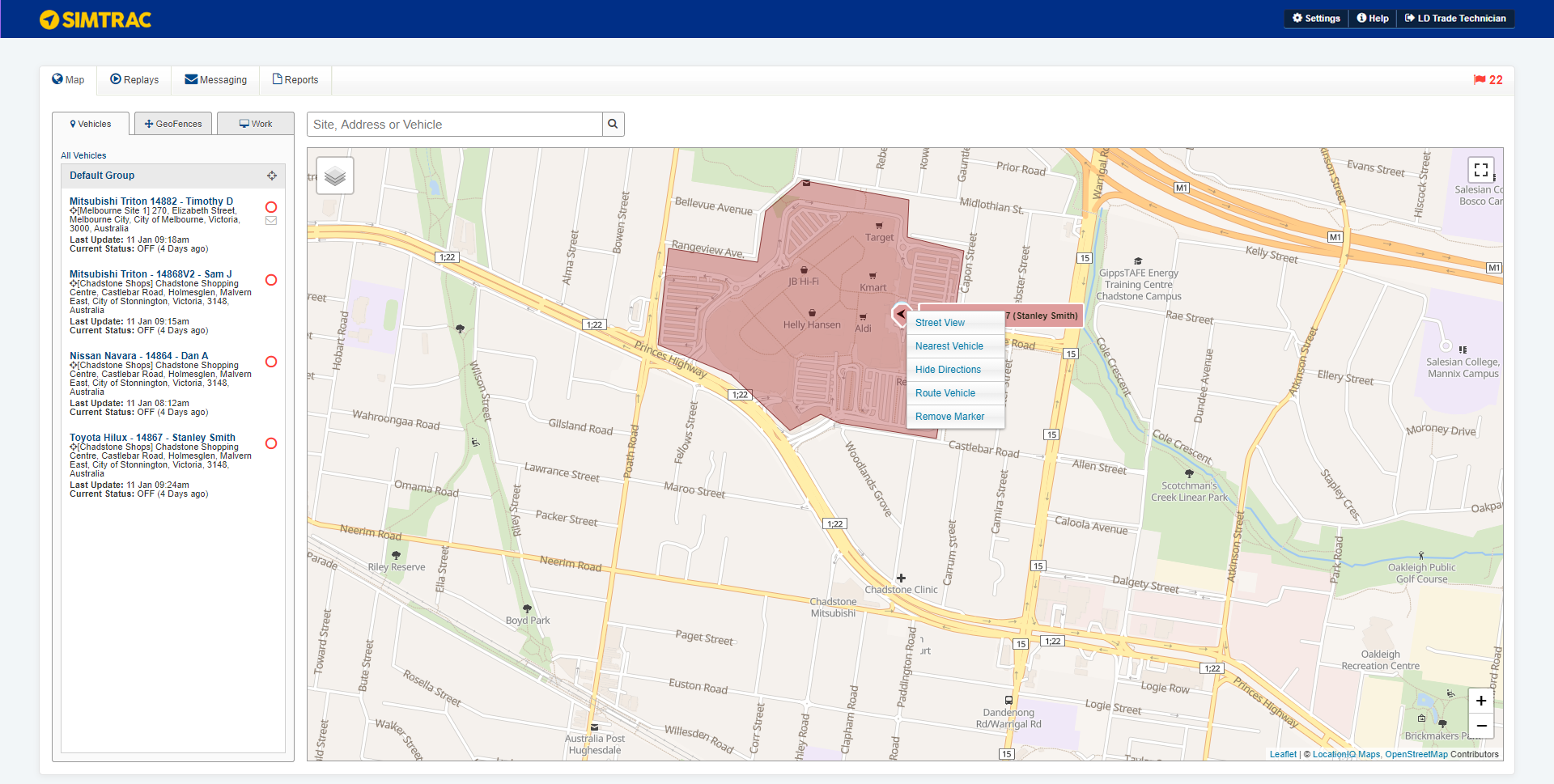Choose Route Vehicle from the context menu

[x=955, y=393]
